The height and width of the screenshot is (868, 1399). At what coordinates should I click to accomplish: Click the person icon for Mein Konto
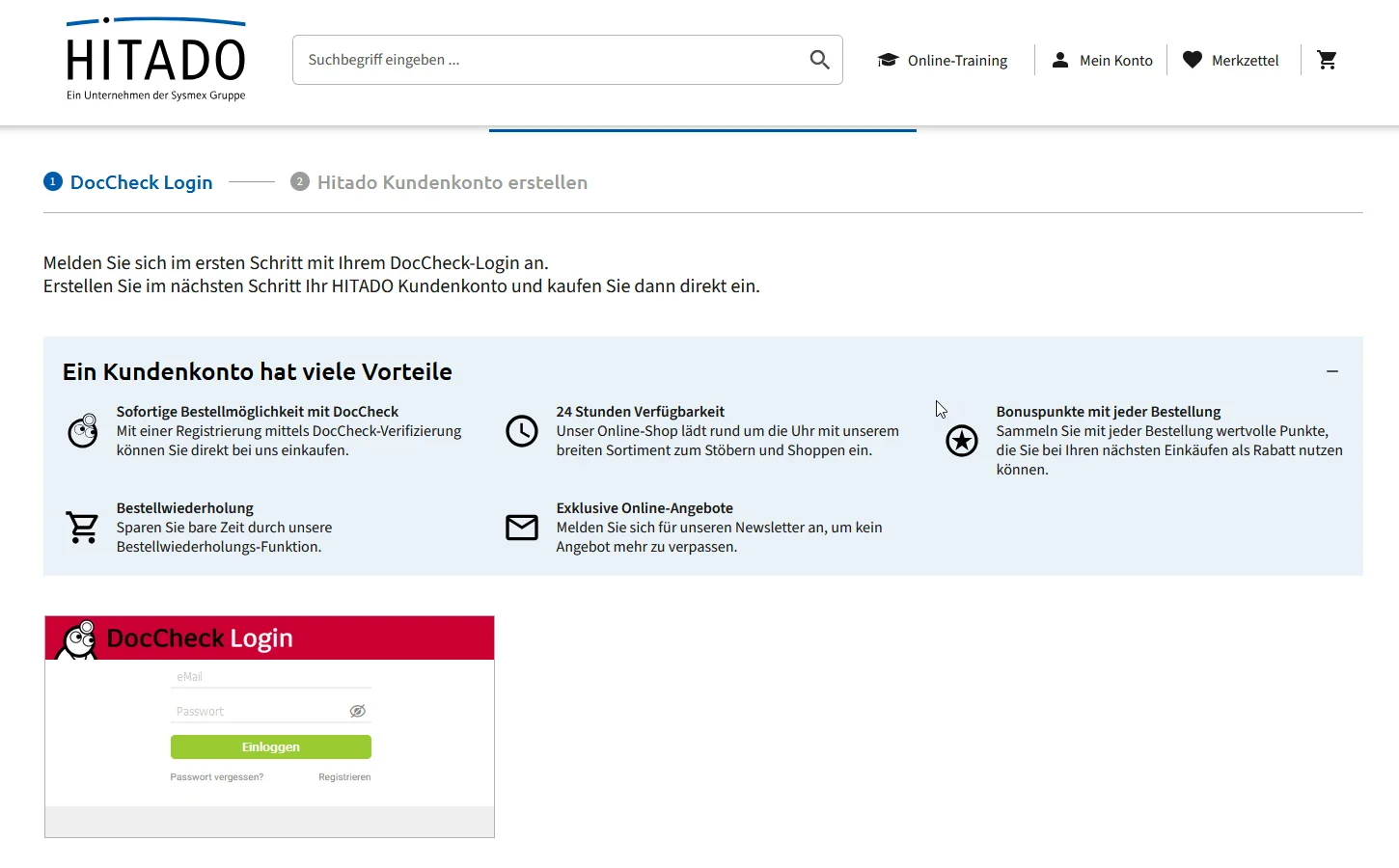click(x=1059, y=60)
